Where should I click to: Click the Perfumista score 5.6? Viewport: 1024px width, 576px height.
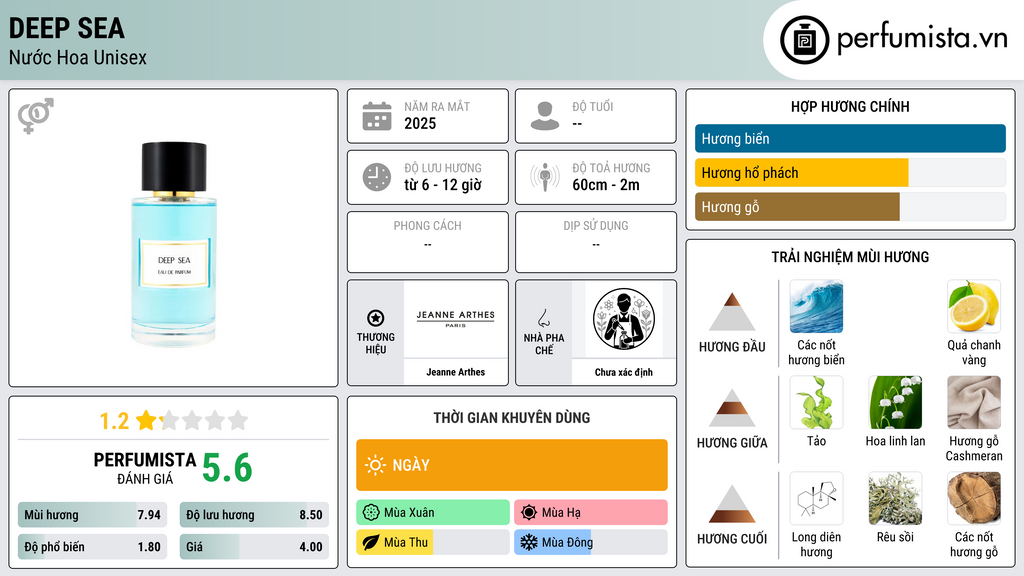coord(227,468)
